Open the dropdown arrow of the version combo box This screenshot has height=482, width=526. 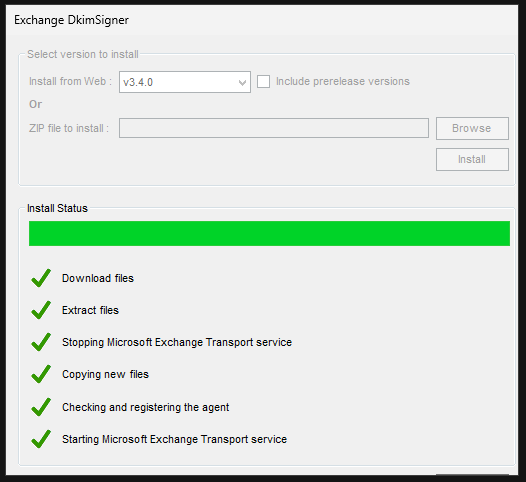[242, 82]
